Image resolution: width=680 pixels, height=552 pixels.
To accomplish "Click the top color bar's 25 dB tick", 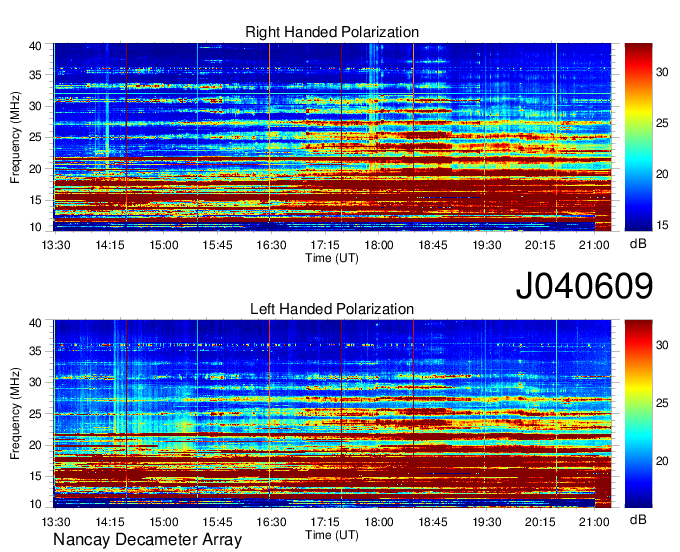I will (x=662, y=124).
